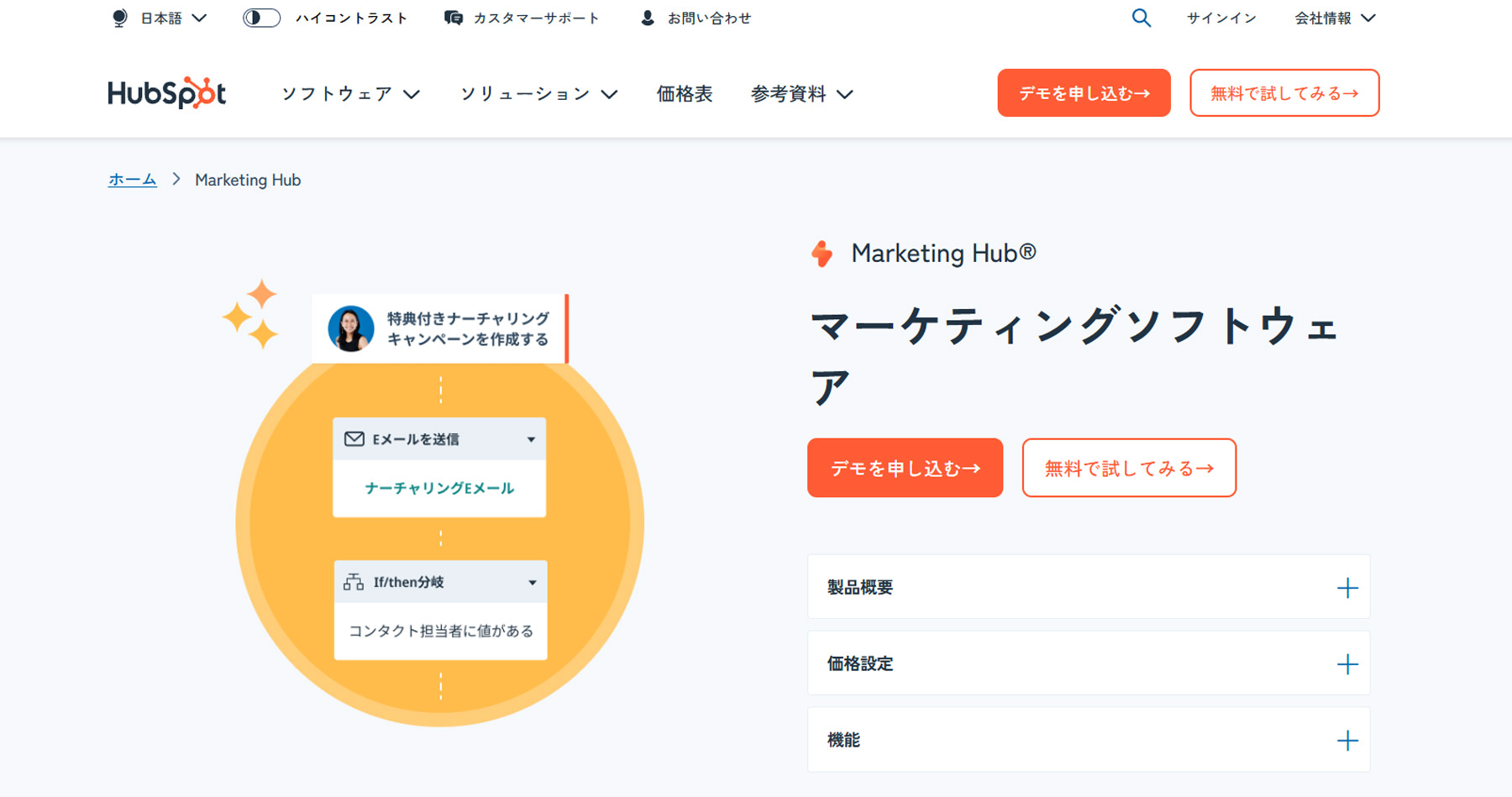Click header デモを申し込む button
The width and height of the screenshot is (1512, 797).
1084,93
